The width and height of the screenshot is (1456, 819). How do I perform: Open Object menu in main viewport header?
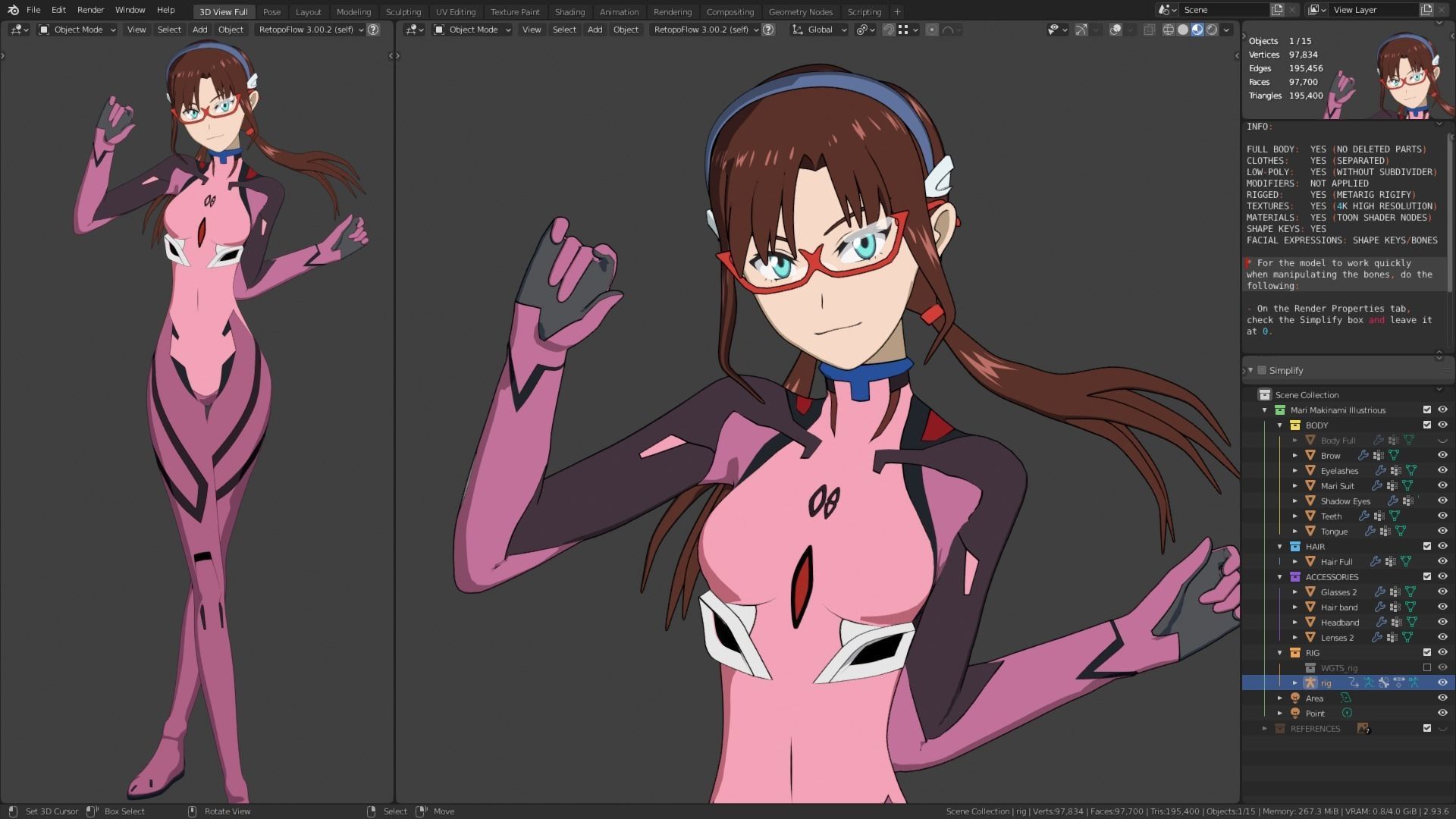coord(626,30)
